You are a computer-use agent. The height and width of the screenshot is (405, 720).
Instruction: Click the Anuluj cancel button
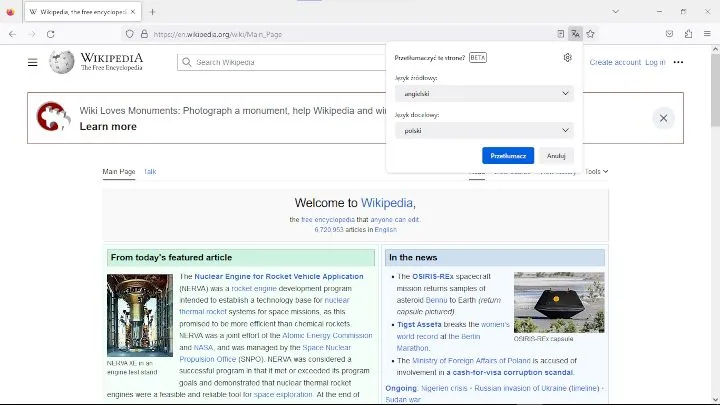(x=556, y=156)
